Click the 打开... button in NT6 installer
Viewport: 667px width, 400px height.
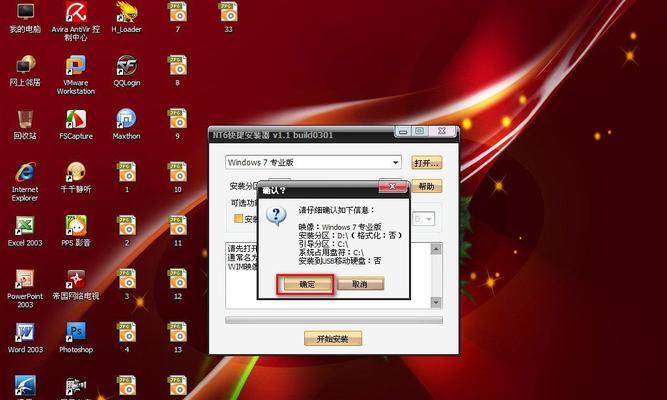coord(427,163)
